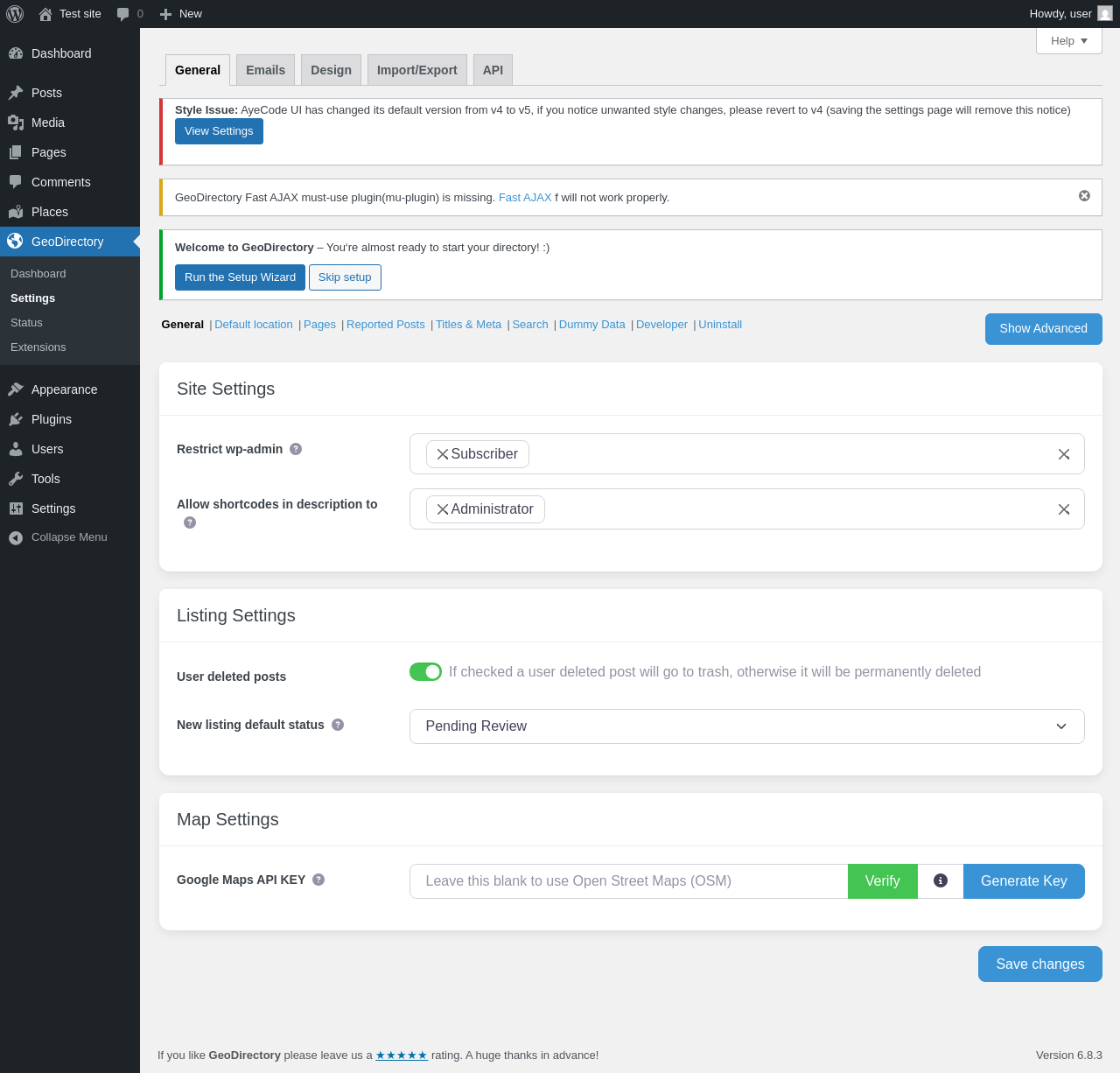
Task: Clear all selections in Restrict wp-admin field
Action: pyautogui.click(x=1064, y=454)
